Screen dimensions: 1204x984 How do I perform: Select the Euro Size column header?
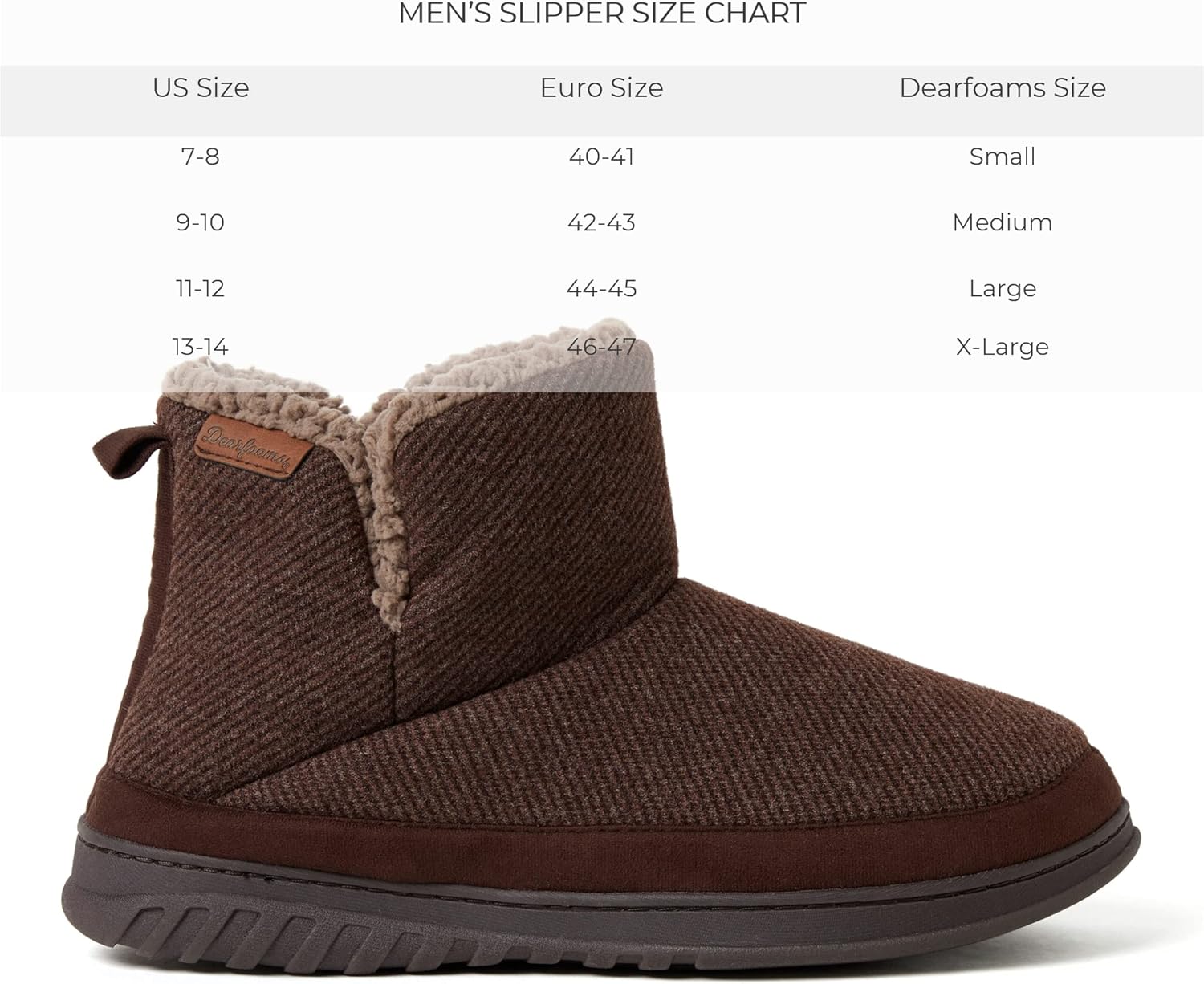[x=602, y=87]
